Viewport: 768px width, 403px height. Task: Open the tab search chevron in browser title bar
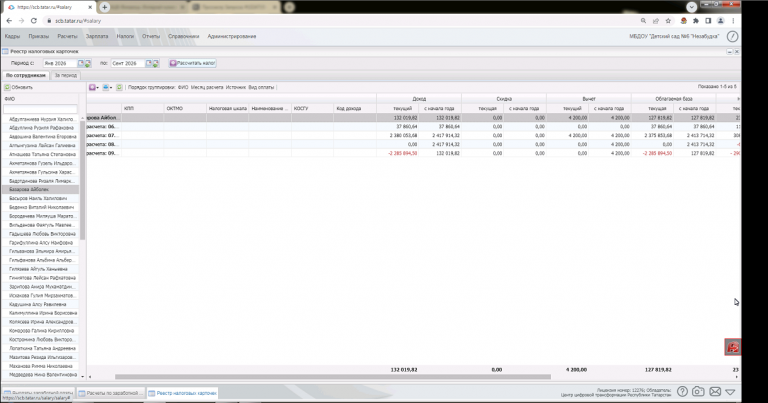pos(692,7)
